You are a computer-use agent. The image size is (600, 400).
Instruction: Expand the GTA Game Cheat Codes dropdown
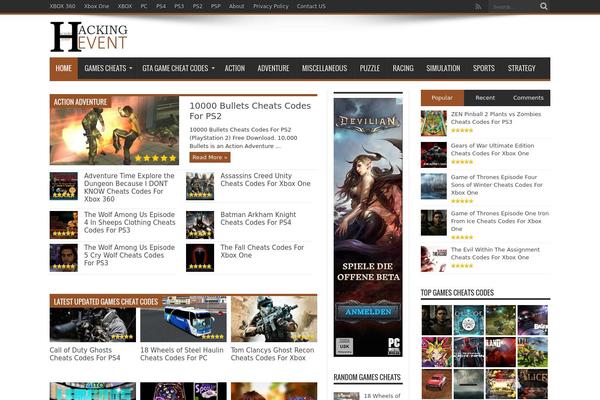click(178, 69)
